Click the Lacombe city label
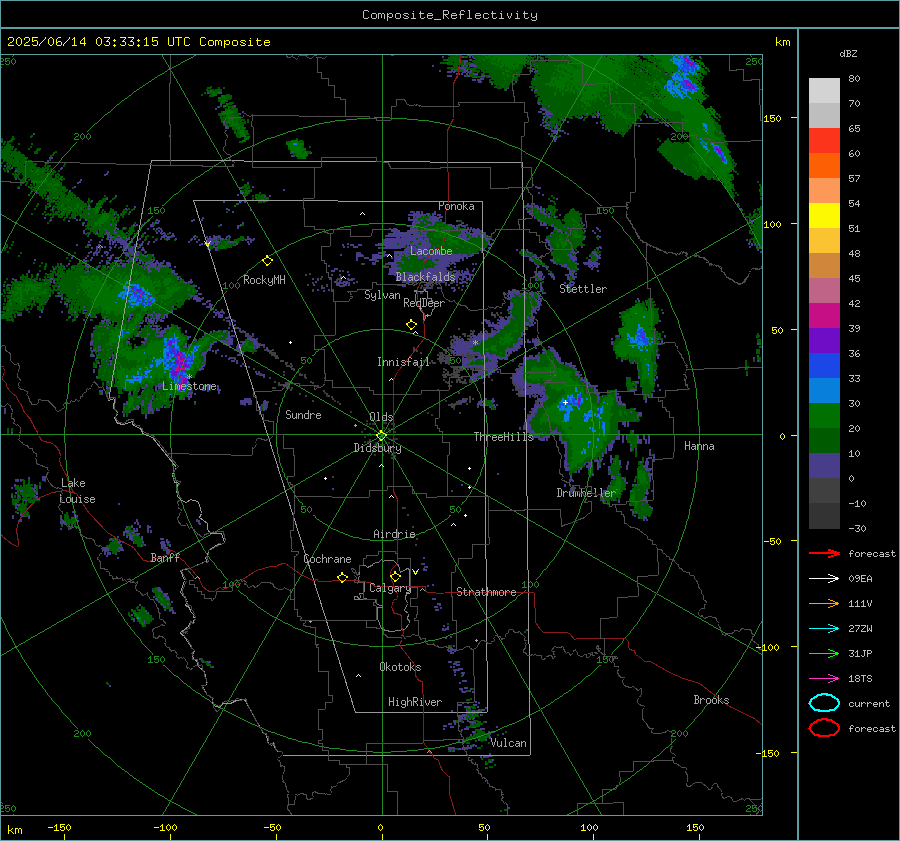 coord(431,251)
